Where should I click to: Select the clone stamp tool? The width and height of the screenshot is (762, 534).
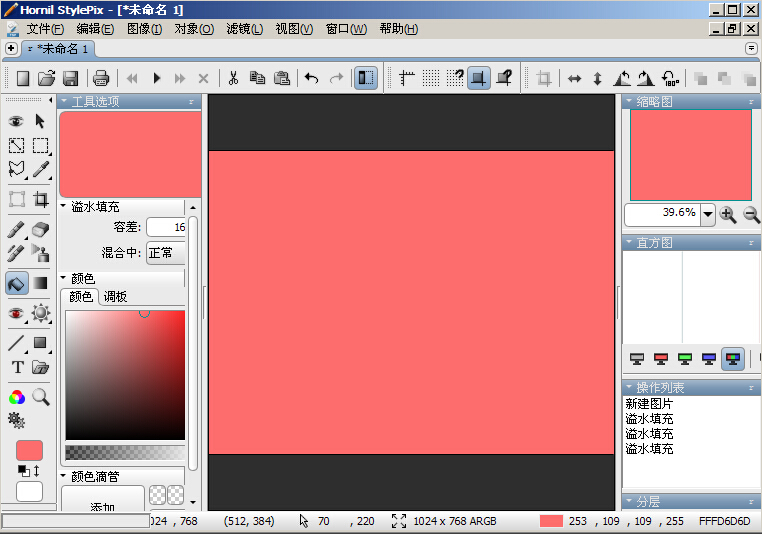[40, 253]
